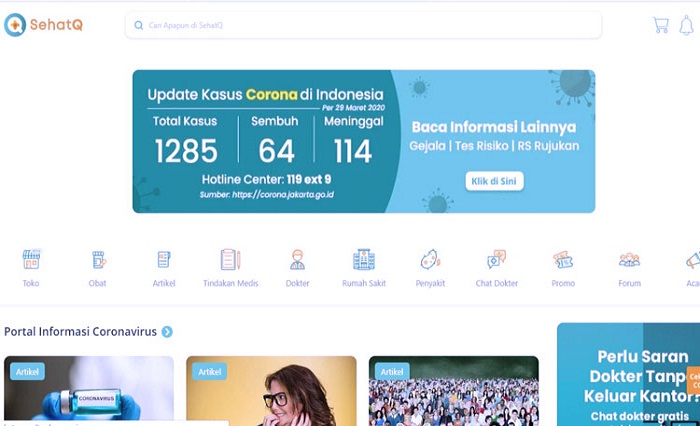Click the "Klik di Sini" button
Image resolution: width=700 pixels, height=426 pixels.
(494, 181)
